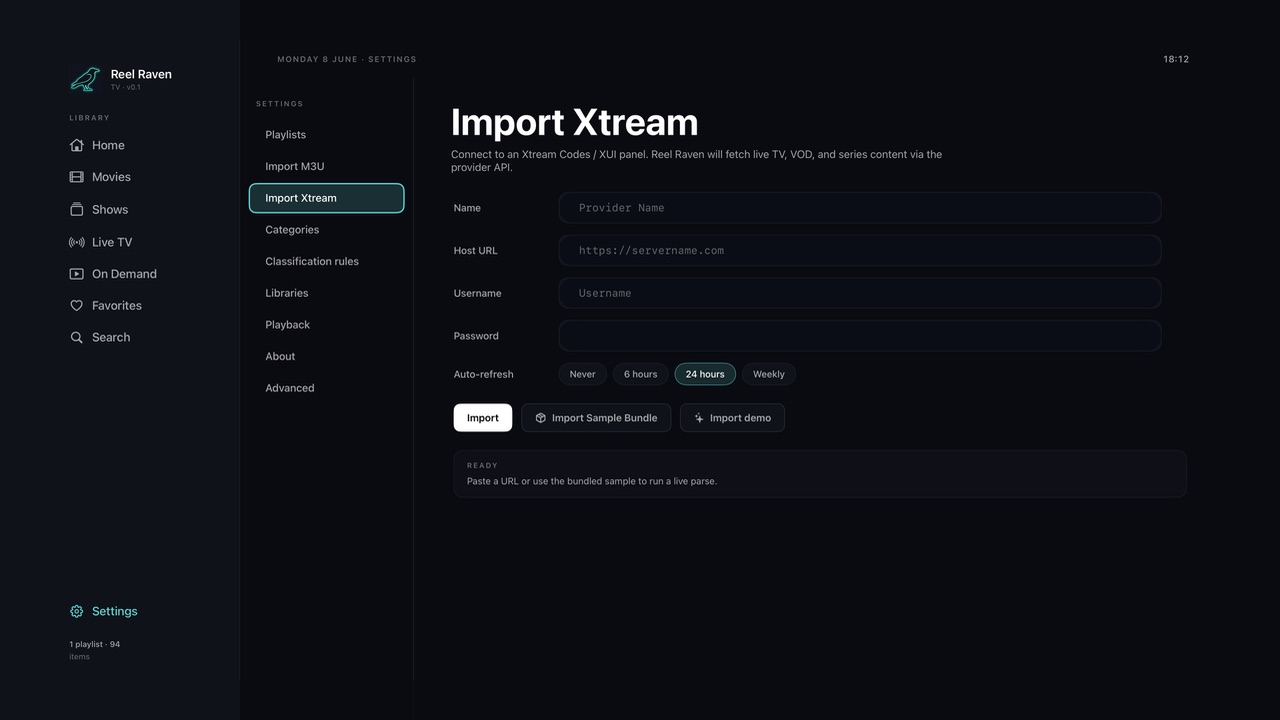Focus the Password input field

860,336
